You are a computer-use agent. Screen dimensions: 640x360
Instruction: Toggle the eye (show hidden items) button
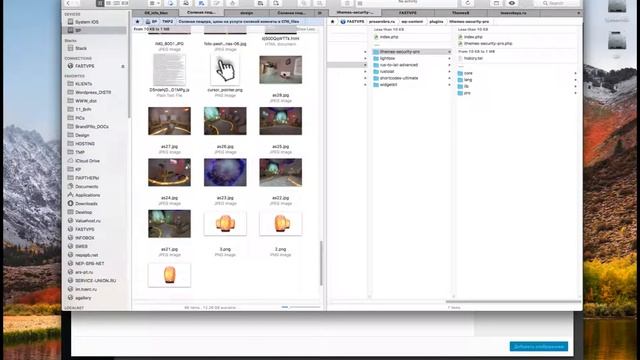click(x=512, y=3)
